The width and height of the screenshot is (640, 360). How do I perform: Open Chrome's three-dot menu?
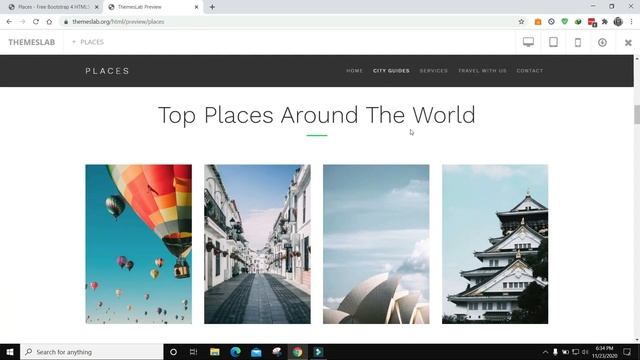pyautogui.click(x=631, y=22)
